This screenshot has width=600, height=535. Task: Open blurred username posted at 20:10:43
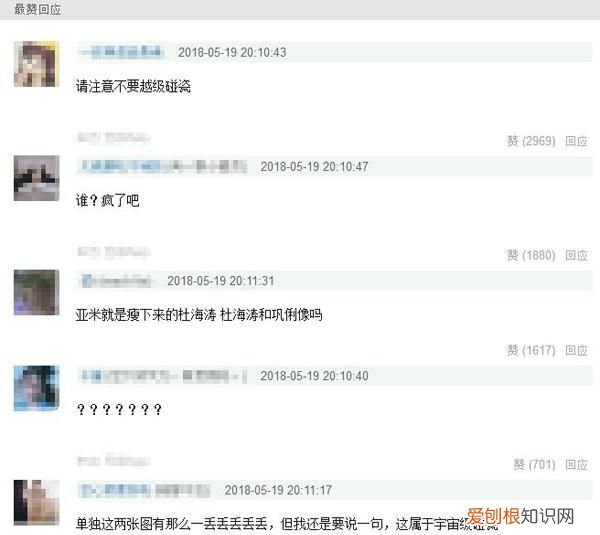pyautogui.click(x=122, y=52)
